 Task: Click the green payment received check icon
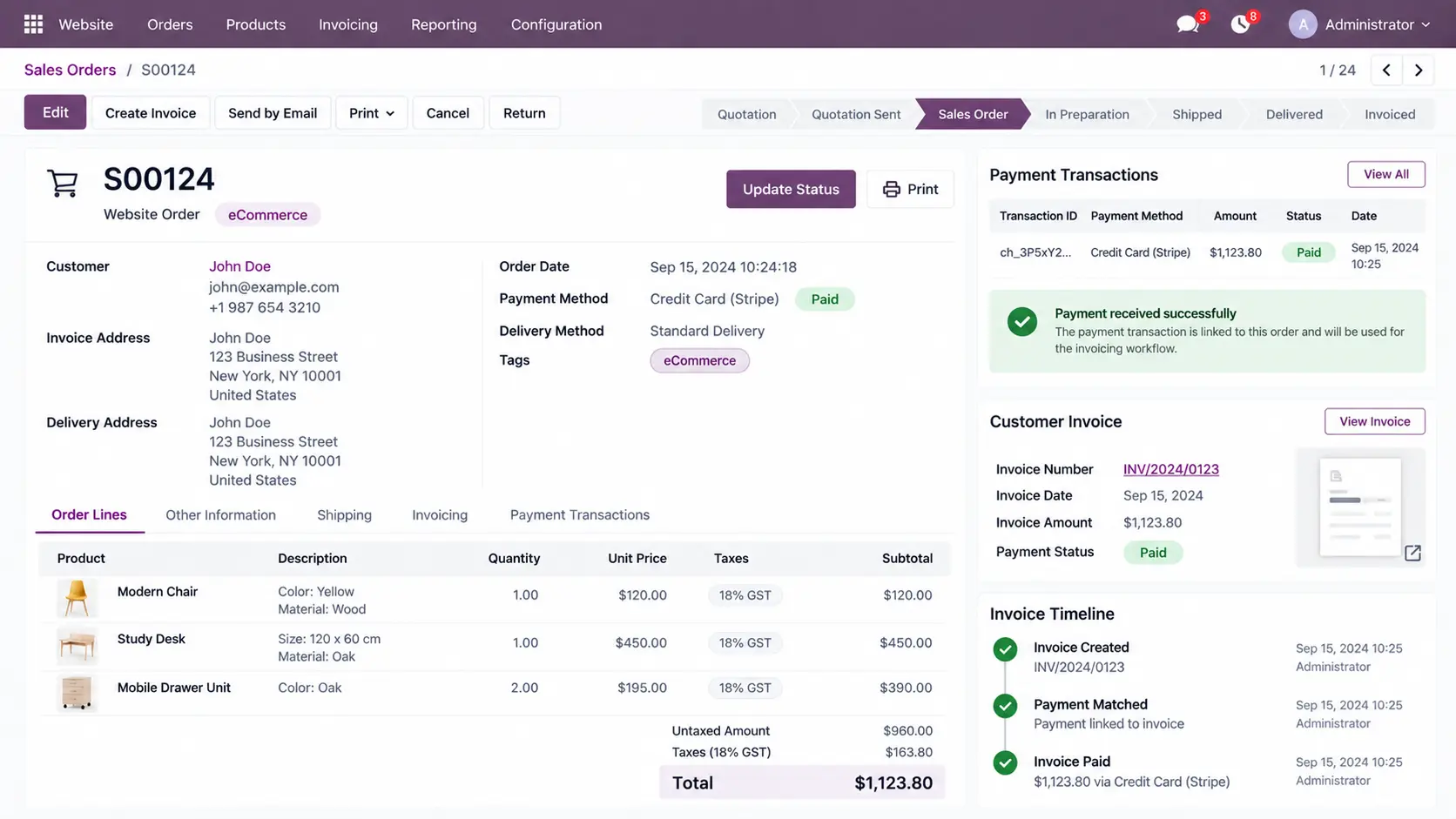point(1022,322)
